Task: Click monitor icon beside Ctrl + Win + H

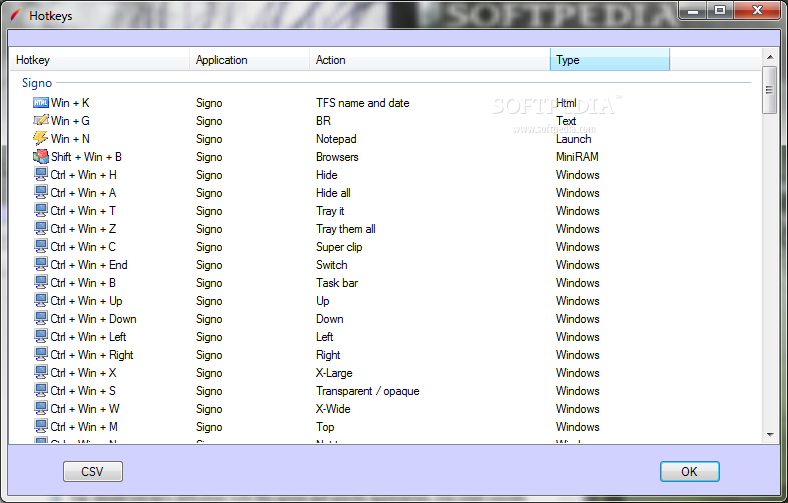Action: click(41, 174)
